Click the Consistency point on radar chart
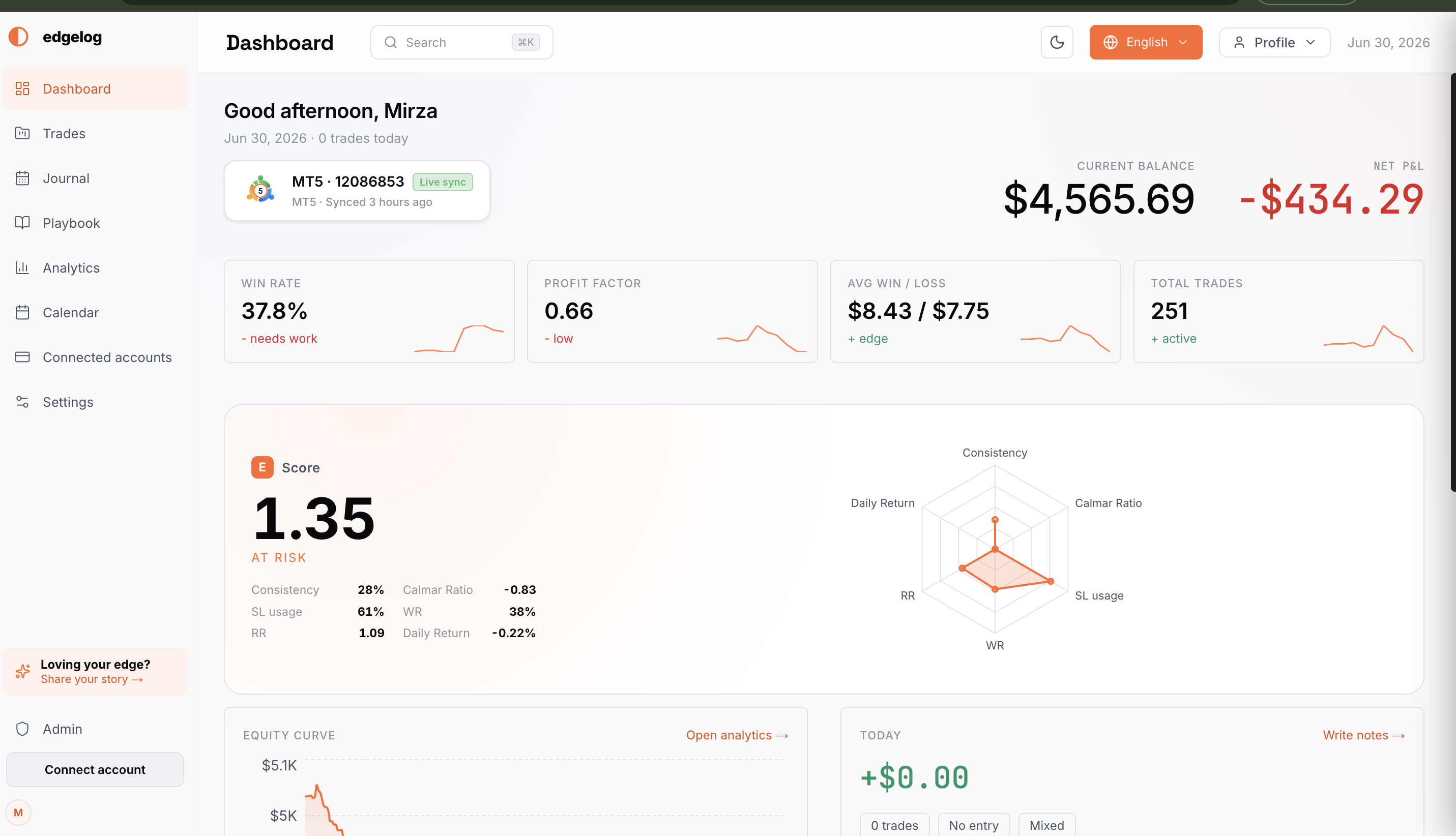Screen dimensions: 1456x836 coord(996,520)
